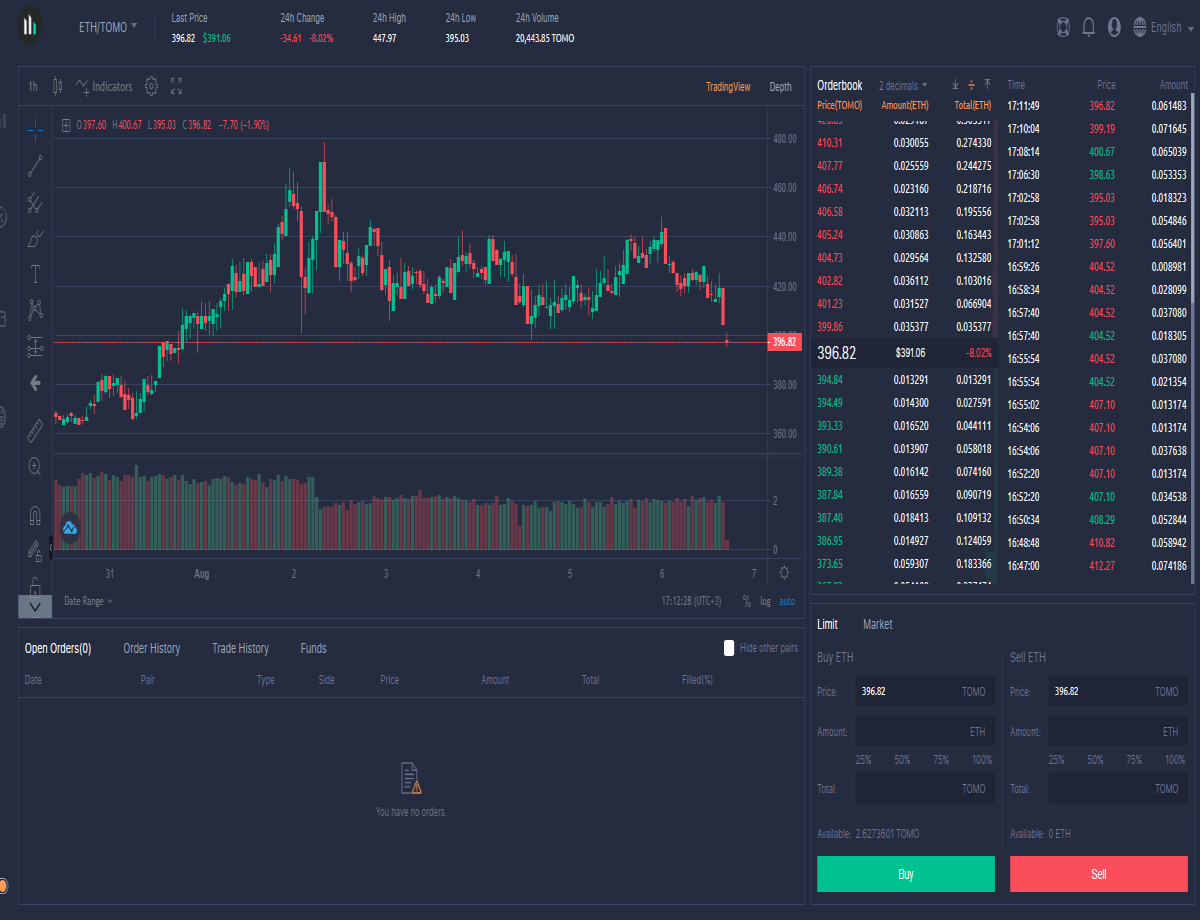Select the trend line drawing tool
The height and width of the screenshot is (920, 1200).
35,165
